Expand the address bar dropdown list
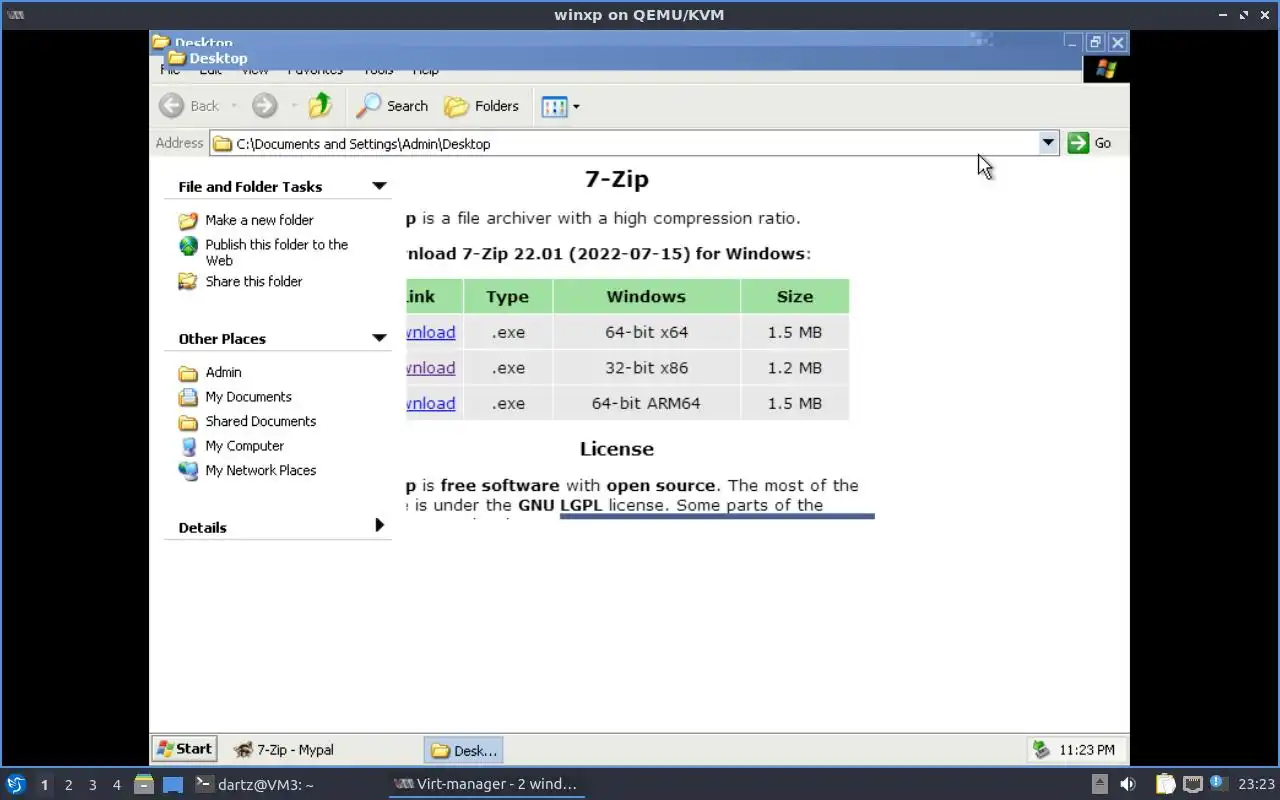Viewport: 1280px width, 800px height. (1048, 143)
